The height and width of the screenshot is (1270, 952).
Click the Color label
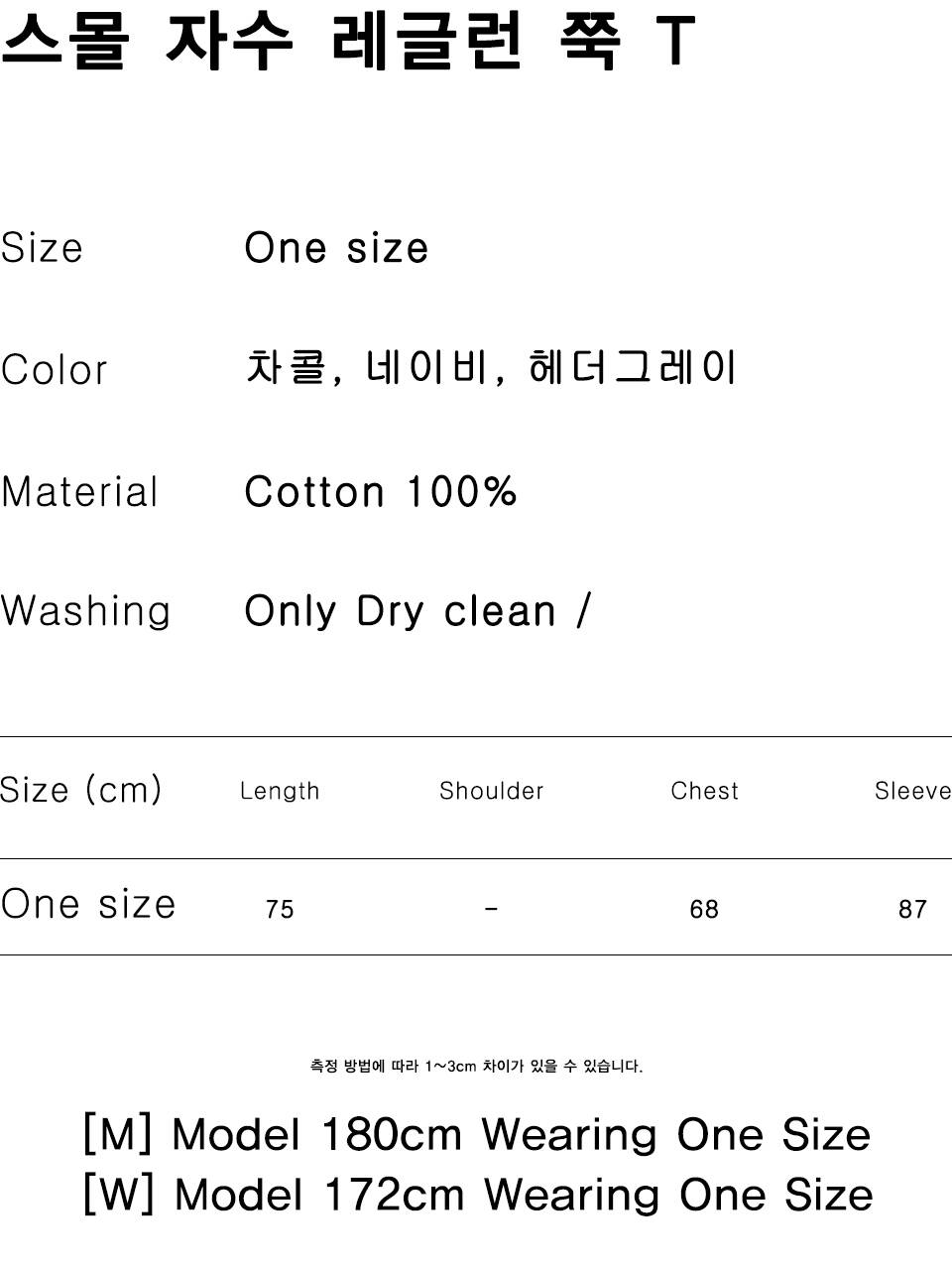[54, 370]
